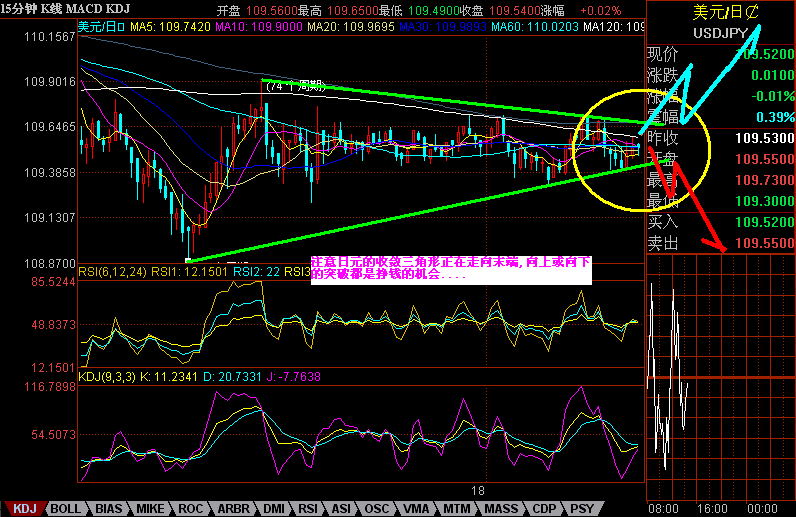Image resolution: width=796 pixels, height=517 pixels.
Task: Click the active KDJ tab
Action: pyautogui.click(x=23, y=508)
